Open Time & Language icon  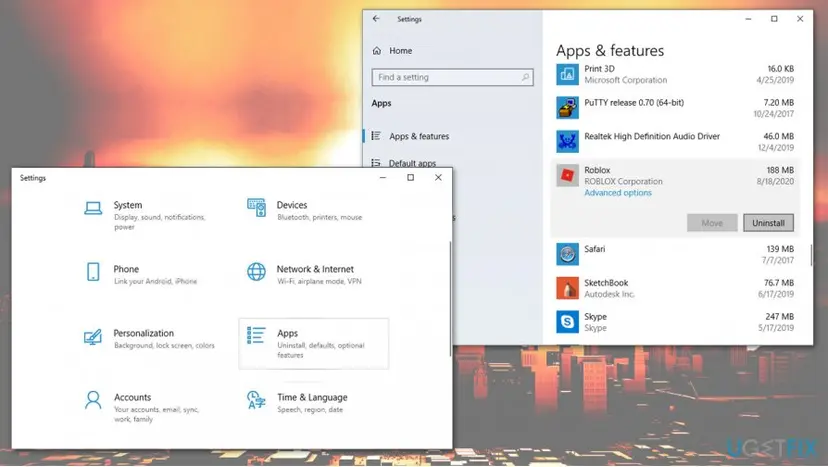(256, 400)
